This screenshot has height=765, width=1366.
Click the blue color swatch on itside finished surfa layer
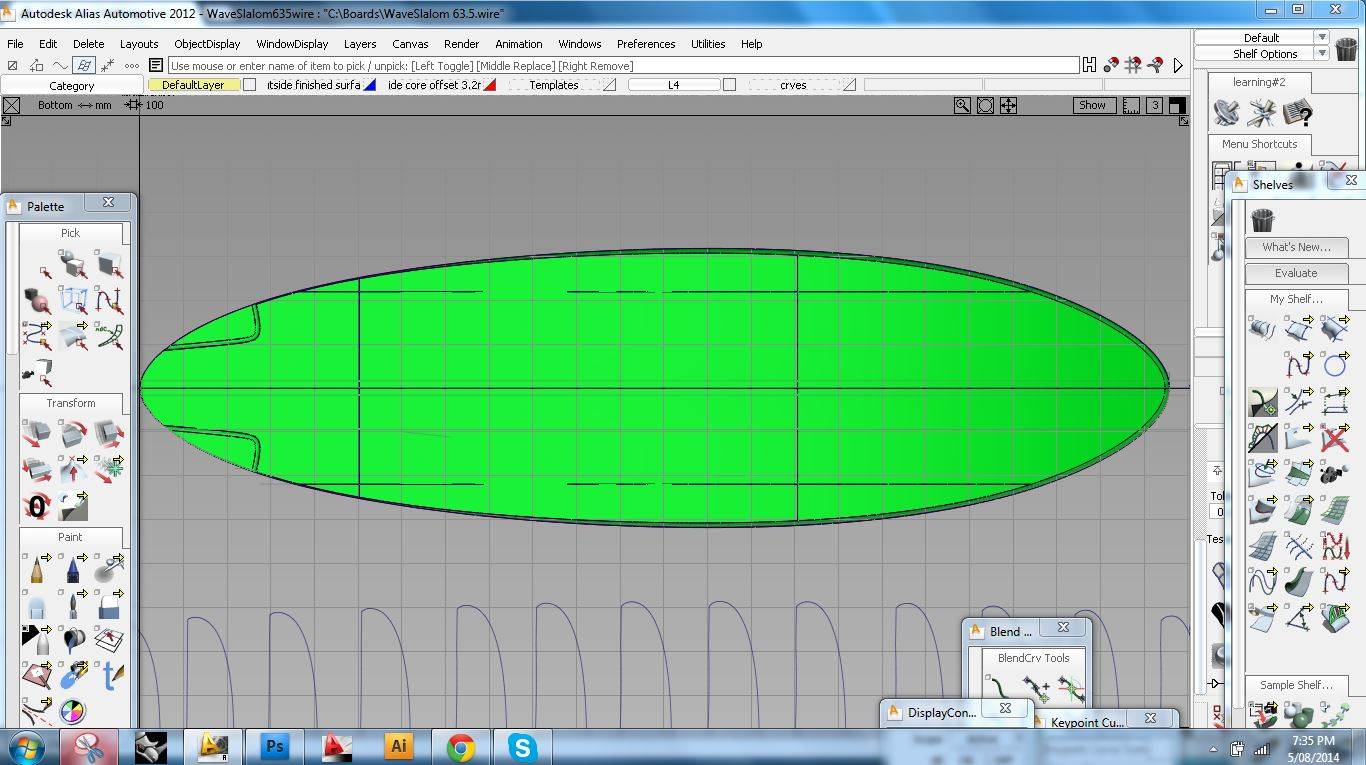coord(370,85)
